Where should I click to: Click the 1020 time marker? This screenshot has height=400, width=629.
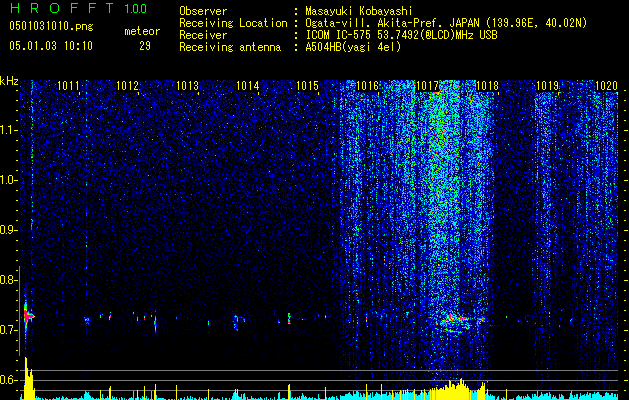click(x=606, y=85)
